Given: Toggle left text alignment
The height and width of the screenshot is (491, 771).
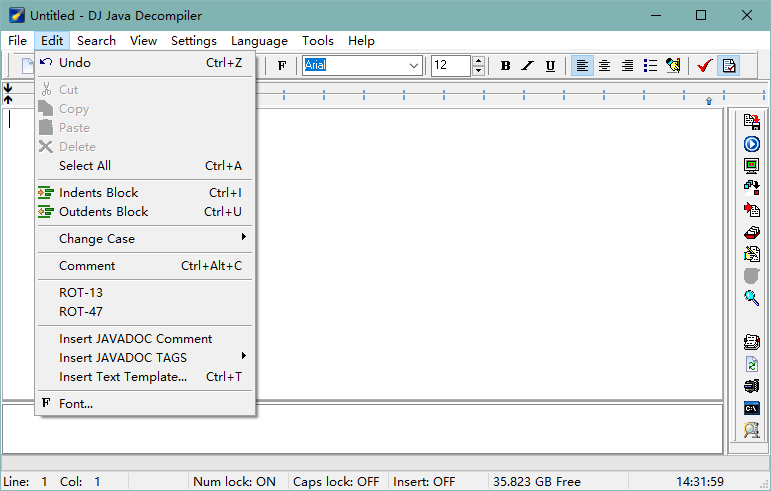Looking at the screenshot, I should (582, 65).
